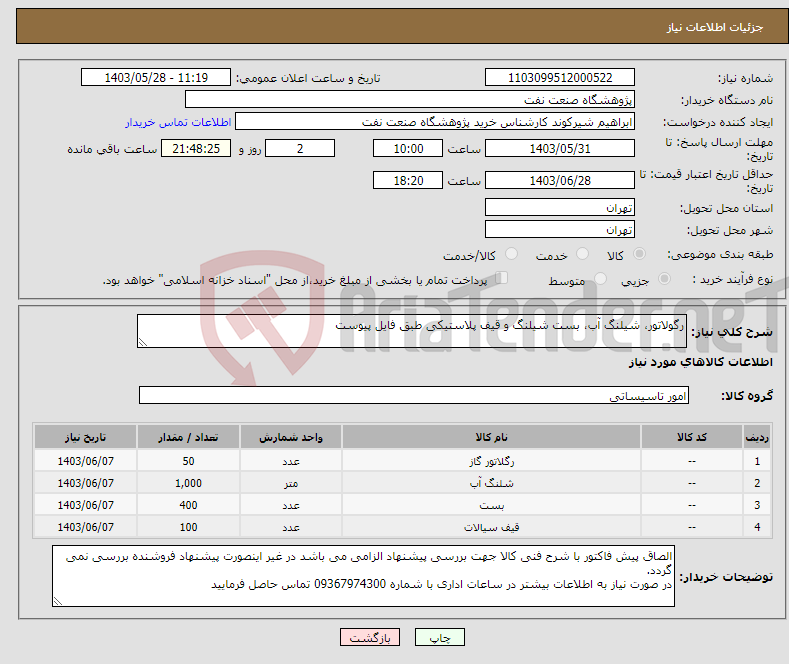Click the شلنگ آب item name
The height and width of the screenshot is (664, 789).
click(491, 483)
